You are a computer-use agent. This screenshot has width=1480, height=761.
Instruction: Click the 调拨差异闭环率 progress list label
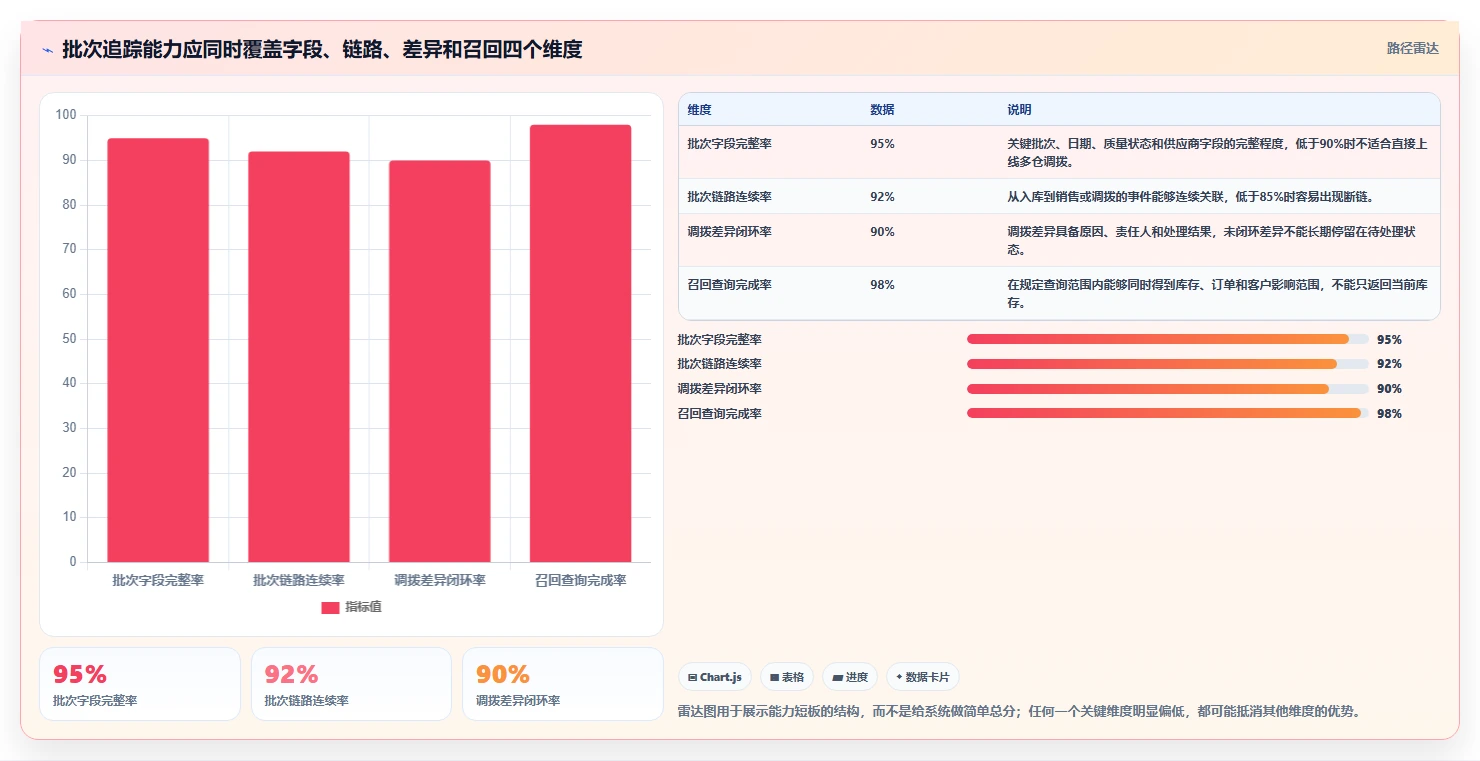pyautogui.click(x=719, y=389)
